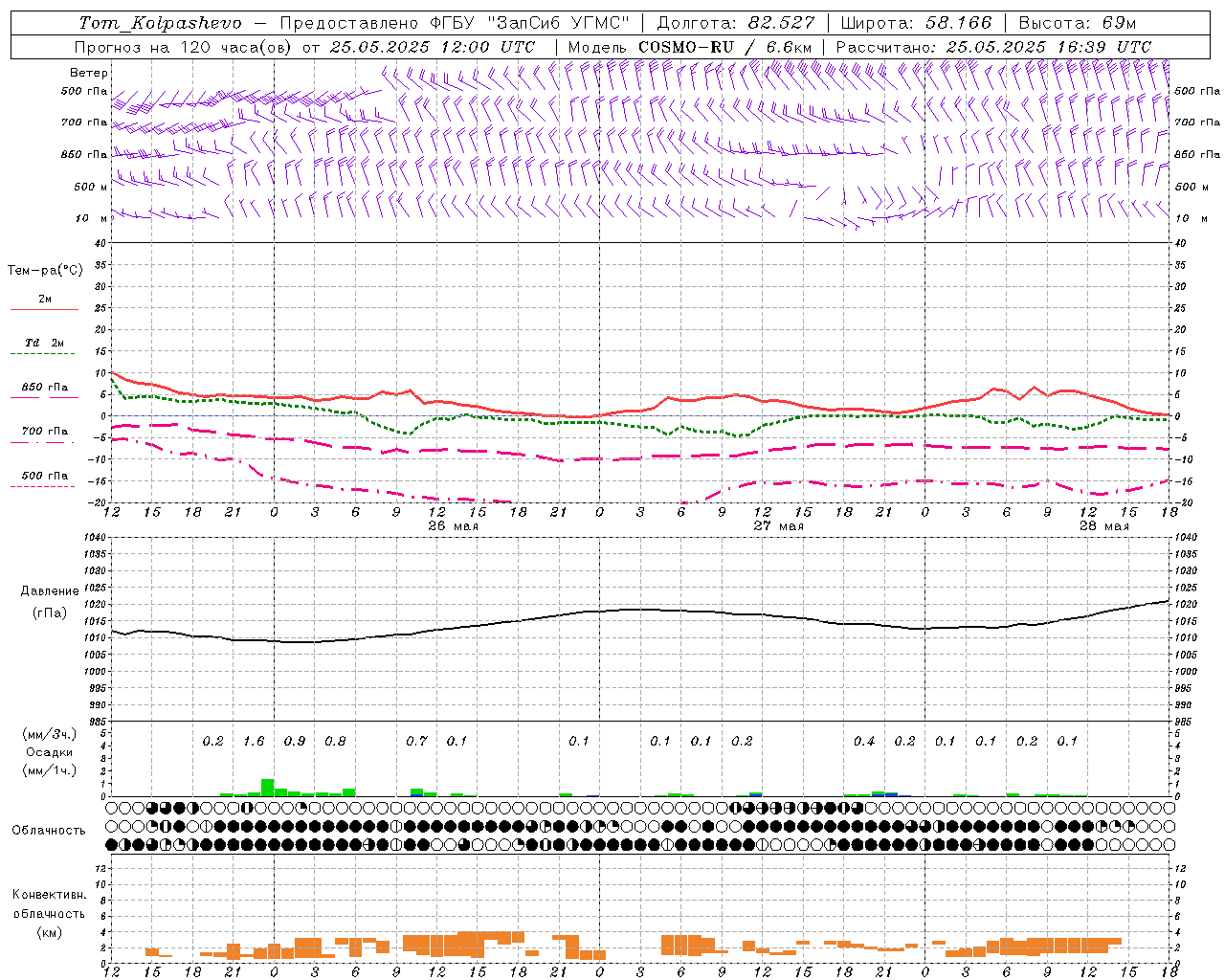The height and width of the screenshot is (980, 1225).
Task: Select the 700 гПа entry in temperature legend
Action: pyautogui.click(x=45, y=432)
